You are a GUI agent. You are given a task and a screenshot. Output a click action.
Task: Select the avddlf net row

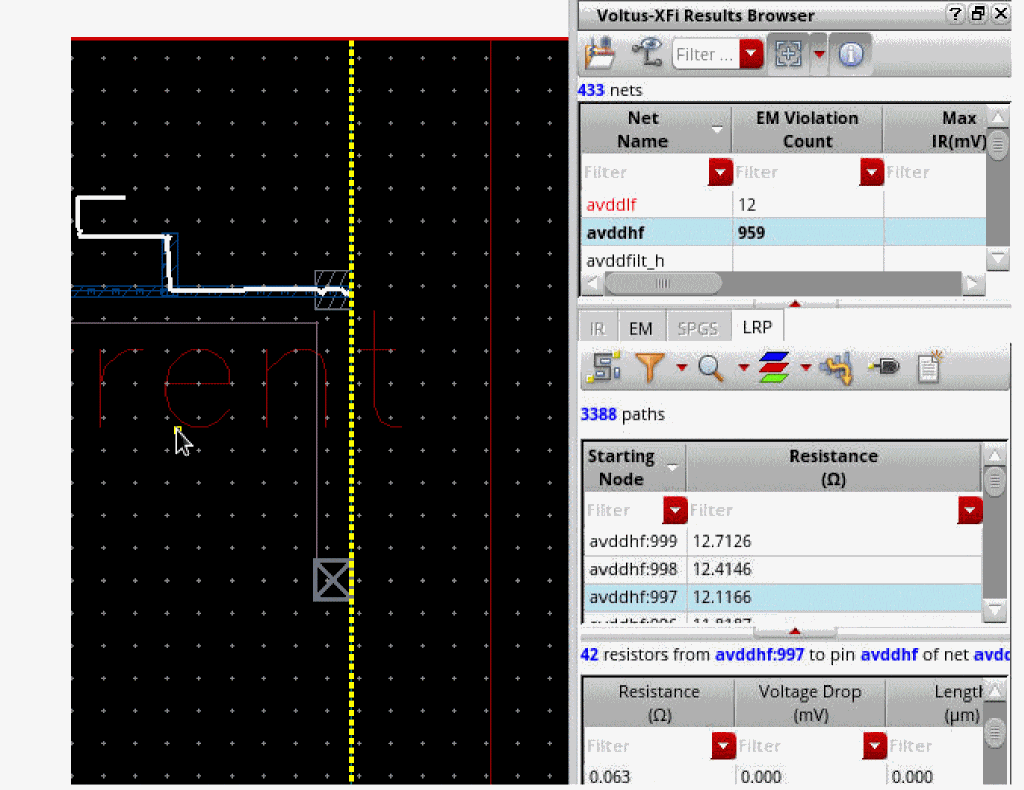[611, 204]
